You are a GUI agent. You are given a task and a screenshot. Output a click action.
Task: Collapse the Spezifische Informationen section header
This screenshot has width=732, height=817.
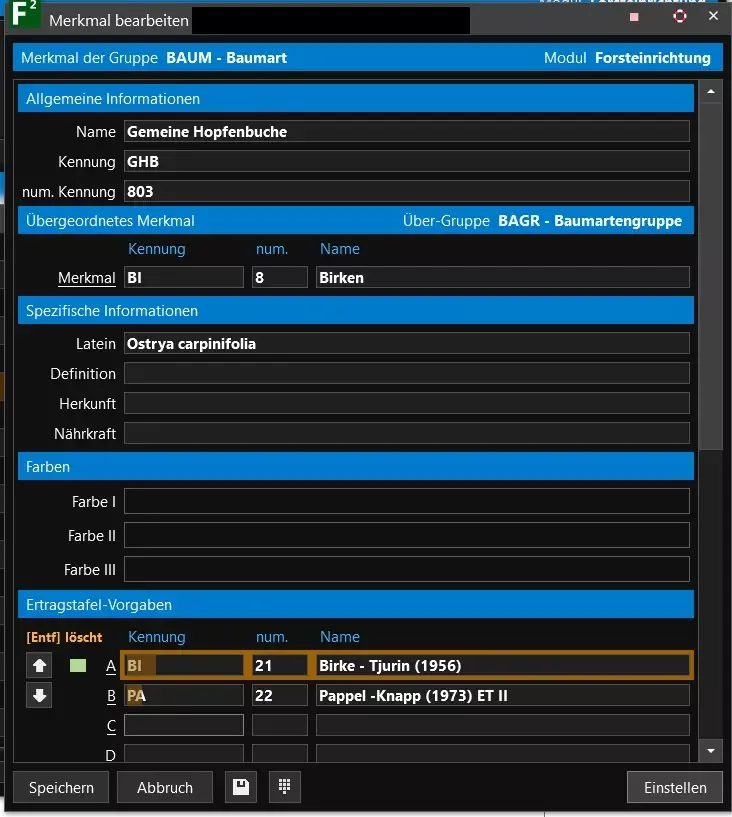pyautogui.click(x=355, y=311)
